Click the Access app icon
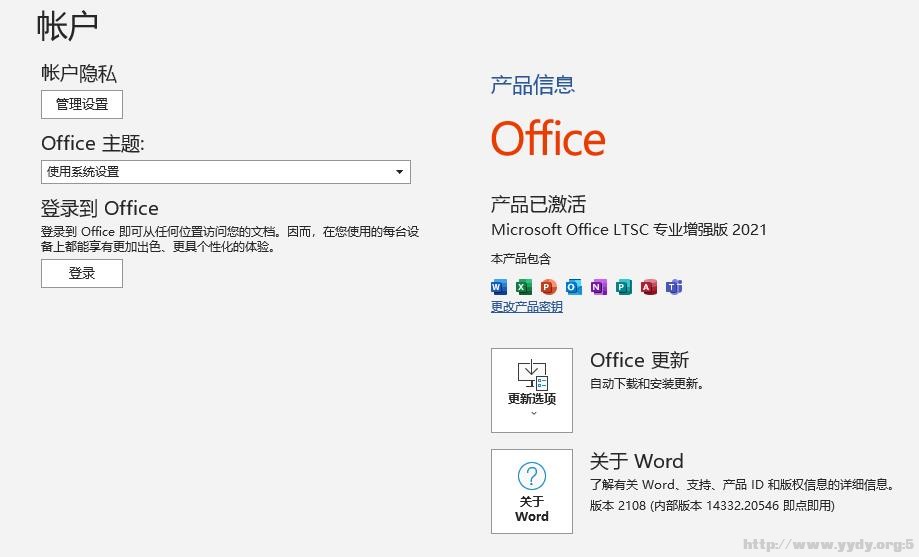The width and height of the screenshot is (919, 557). click(649, 287)
